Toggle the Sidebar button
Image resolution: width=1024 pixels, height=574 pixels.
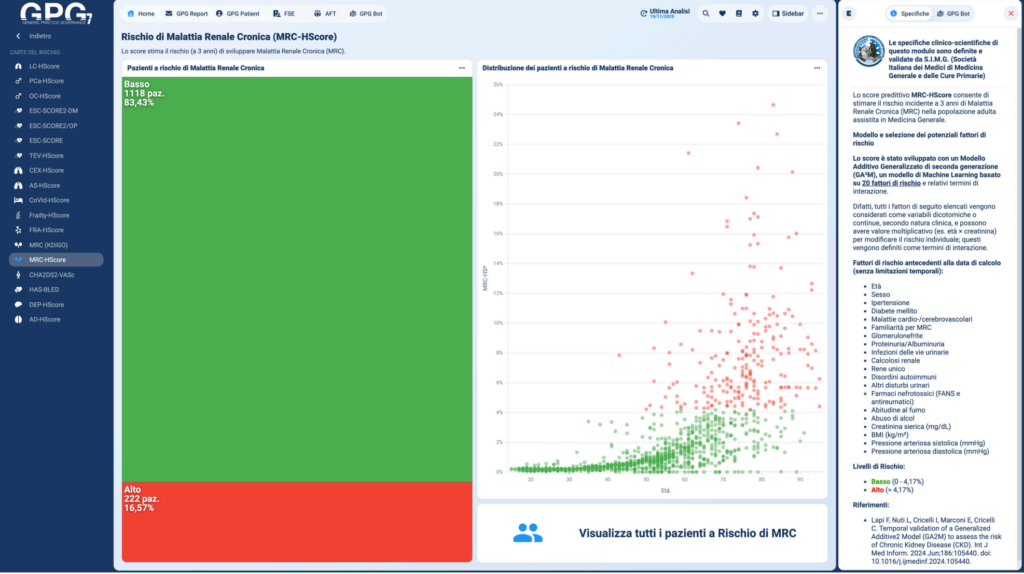[x=787, y=14]
